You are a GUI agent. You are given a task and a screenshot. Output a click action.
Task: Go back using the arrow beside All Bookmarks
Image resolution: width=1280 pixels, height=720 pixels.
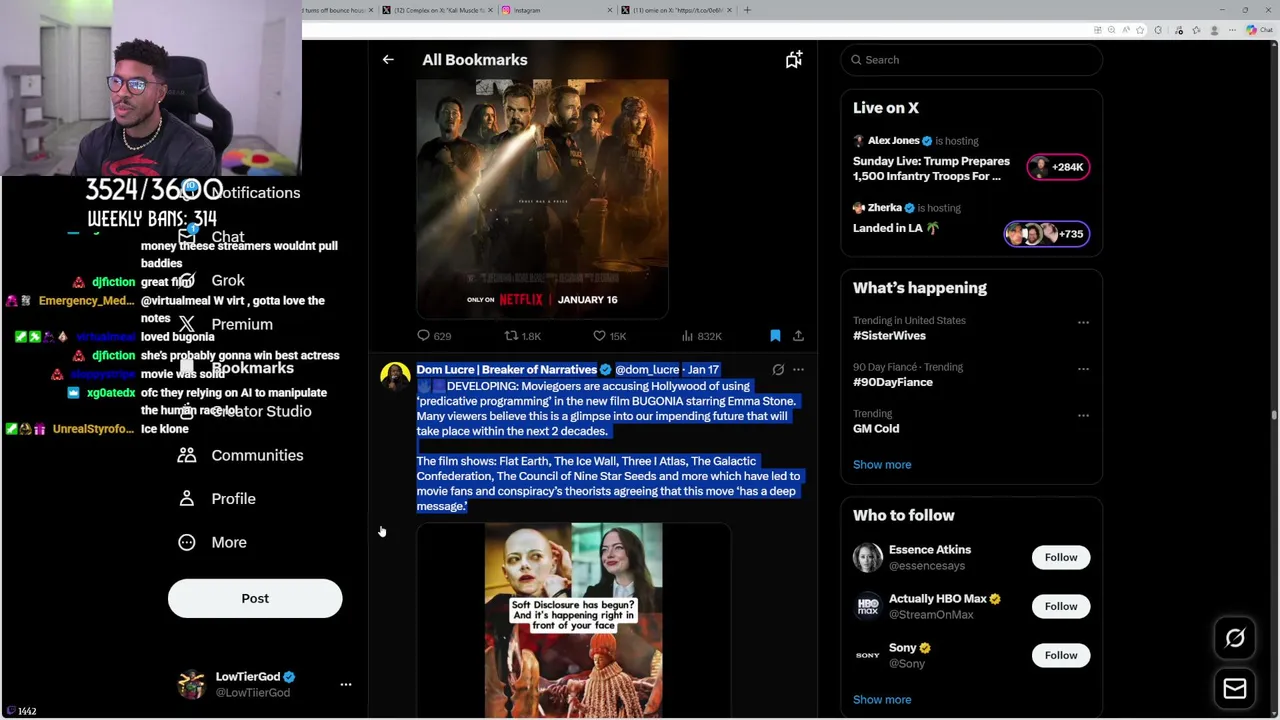tap(388, 60)
